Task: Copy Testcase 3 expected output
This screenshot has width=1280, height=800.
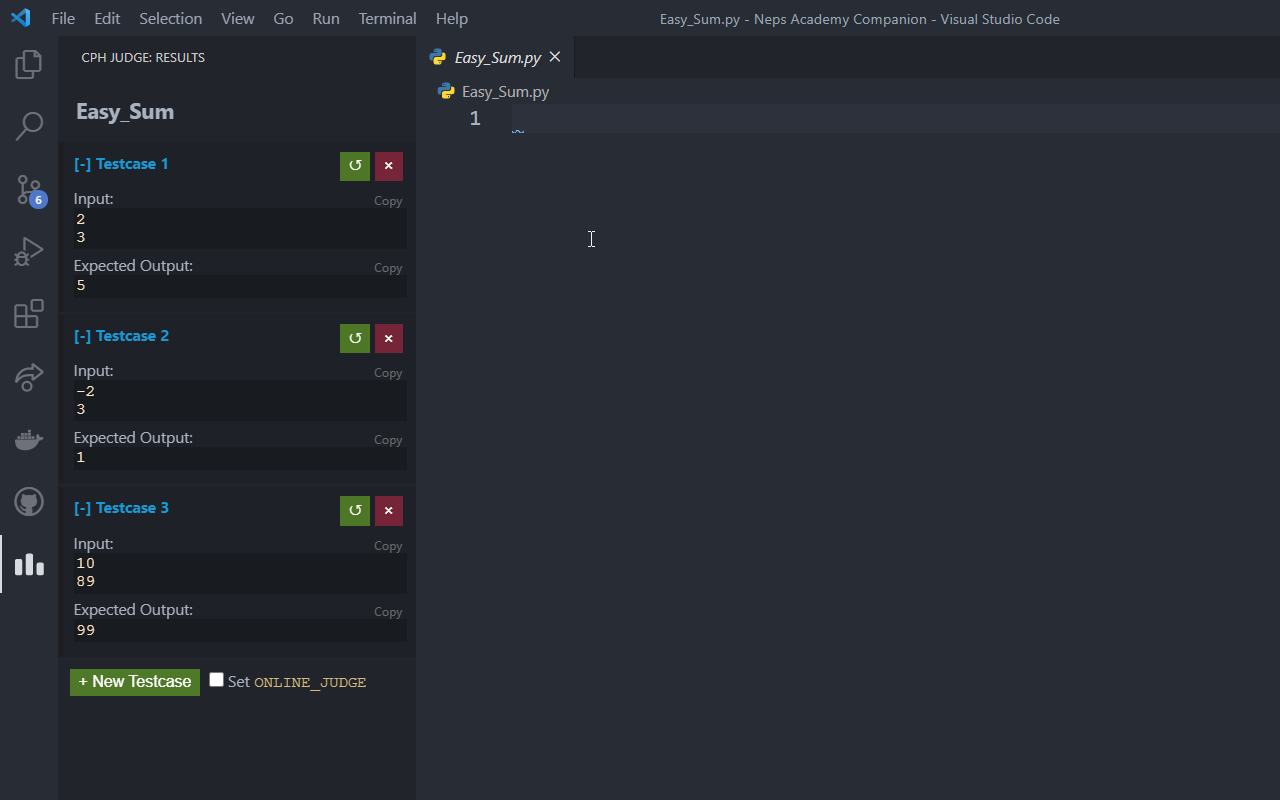Action: click(388, 612)
